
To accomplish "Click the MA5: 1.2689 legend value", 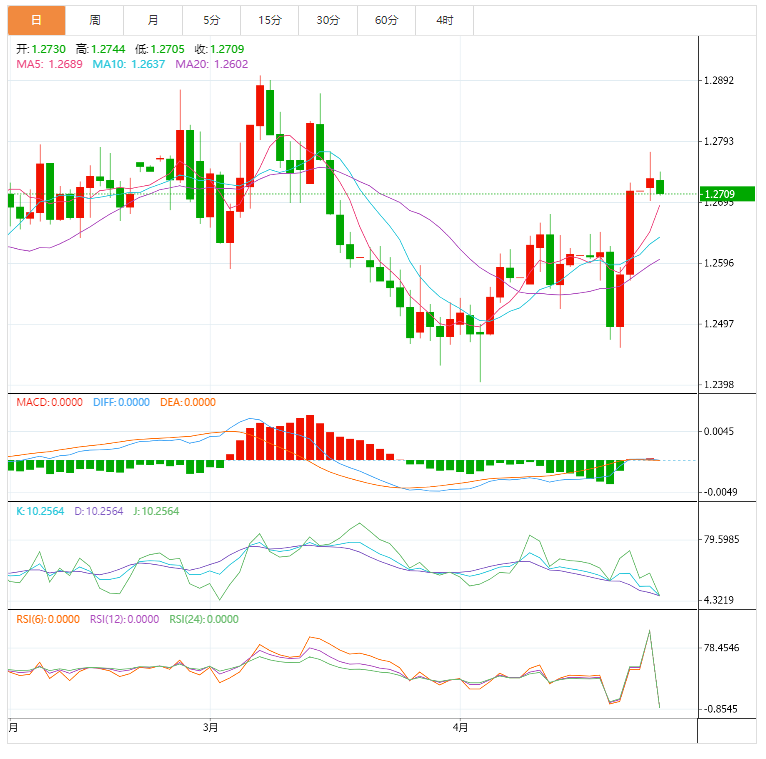I will pyautogui.click(x=49, y=64).
